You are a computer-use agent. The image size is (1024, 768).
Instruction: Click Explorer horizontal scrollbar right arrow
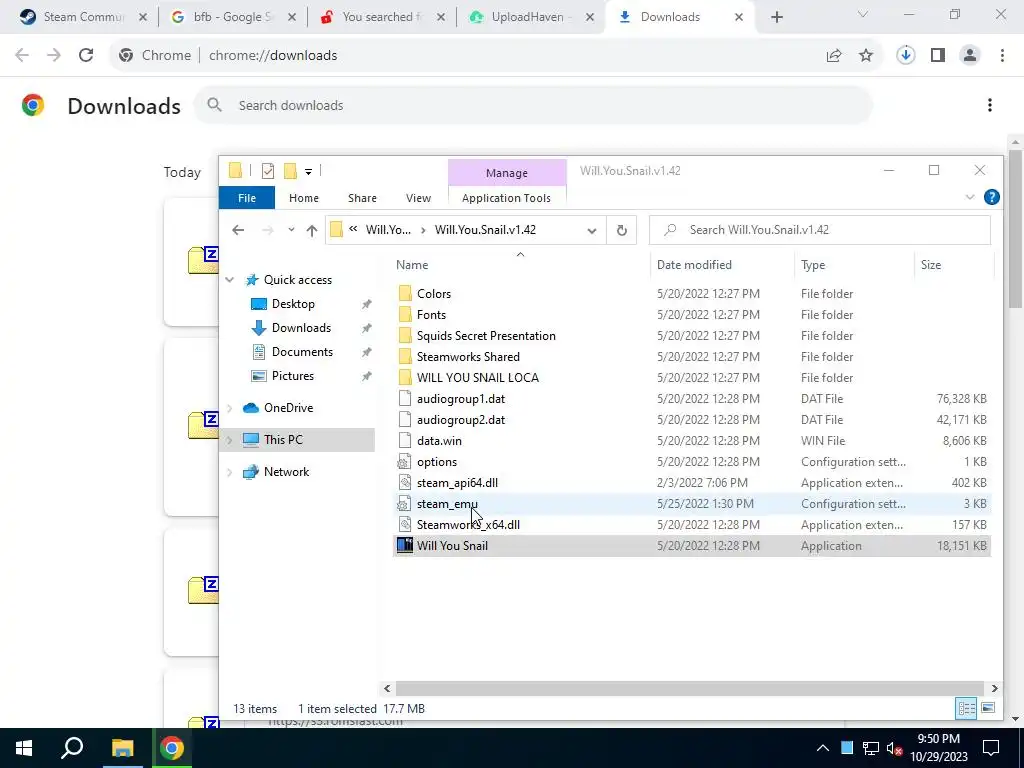[x=994, y=688]
